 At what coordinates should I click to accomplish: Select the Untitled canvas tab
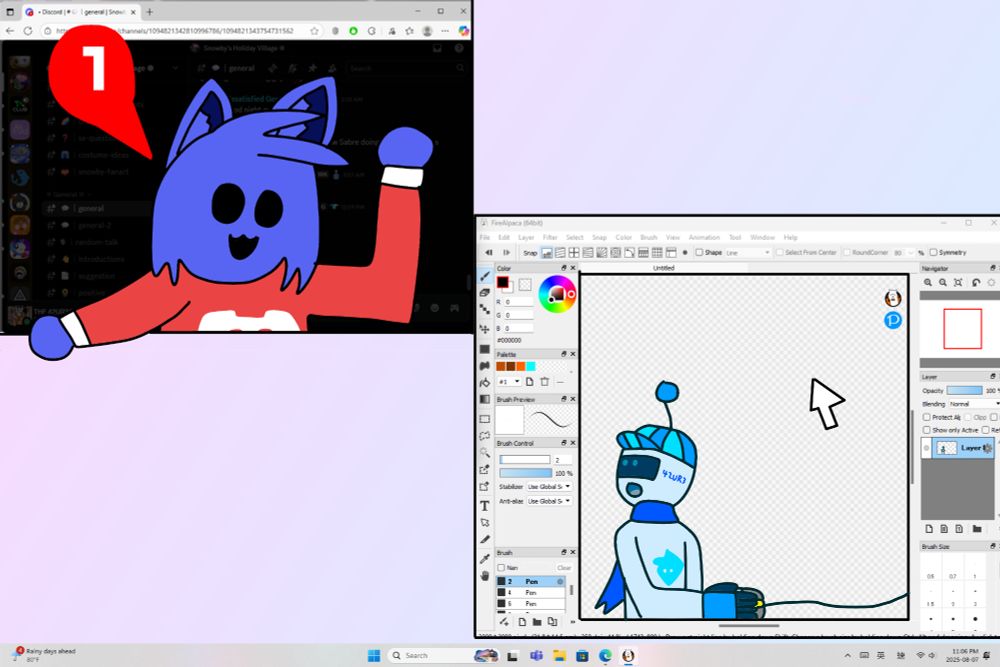tap(663, 268)
